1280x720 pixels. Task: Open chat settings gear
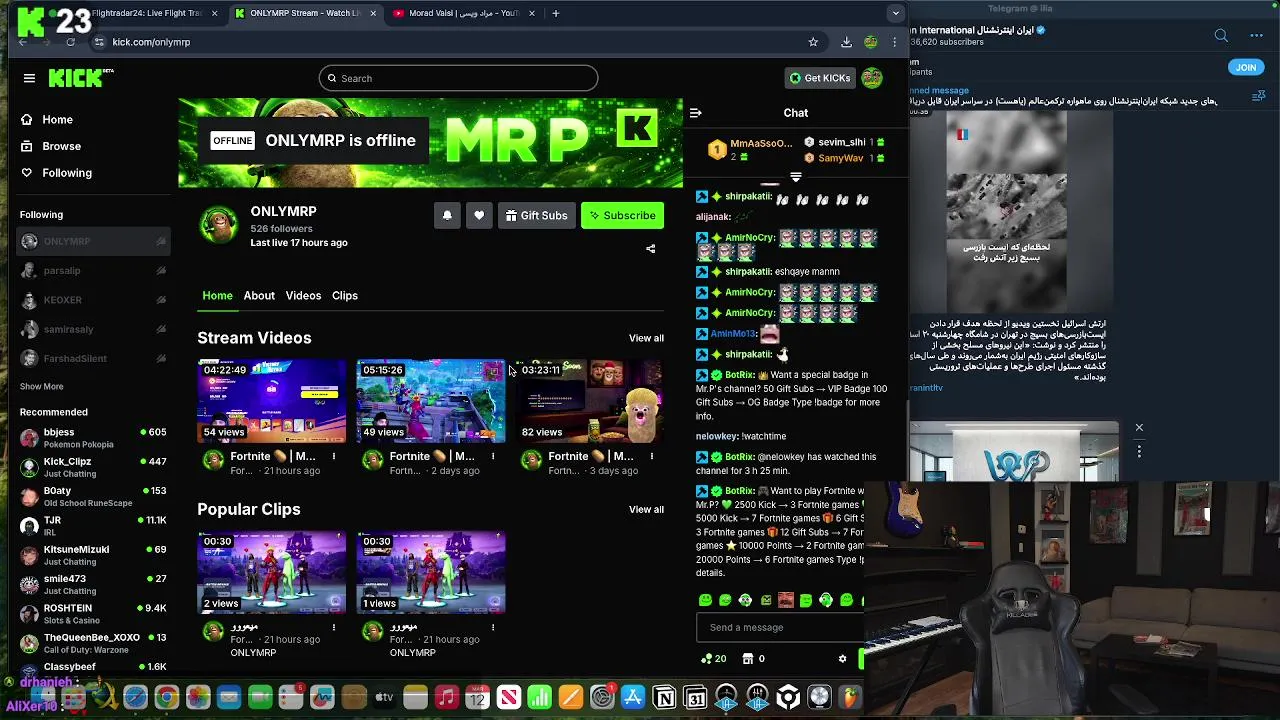coord(842,659)
